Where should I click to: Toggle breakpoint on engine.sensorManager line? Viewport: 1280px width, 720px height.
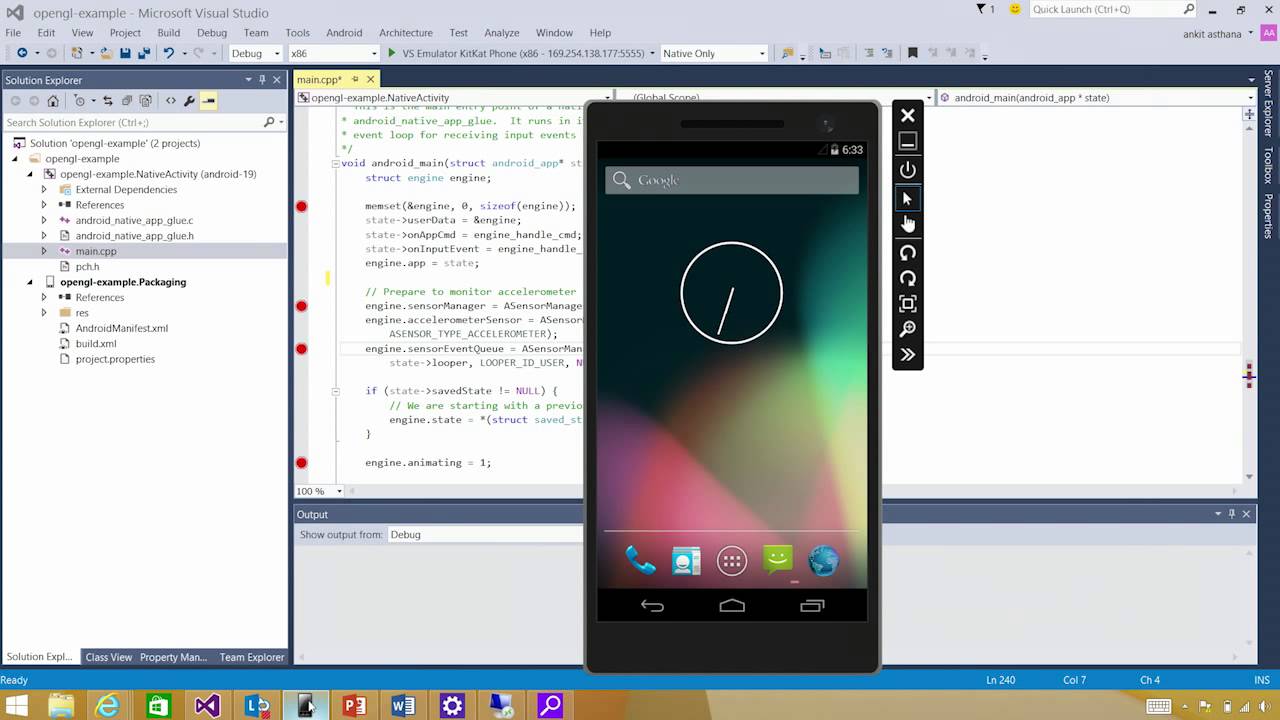click(301, 306)
